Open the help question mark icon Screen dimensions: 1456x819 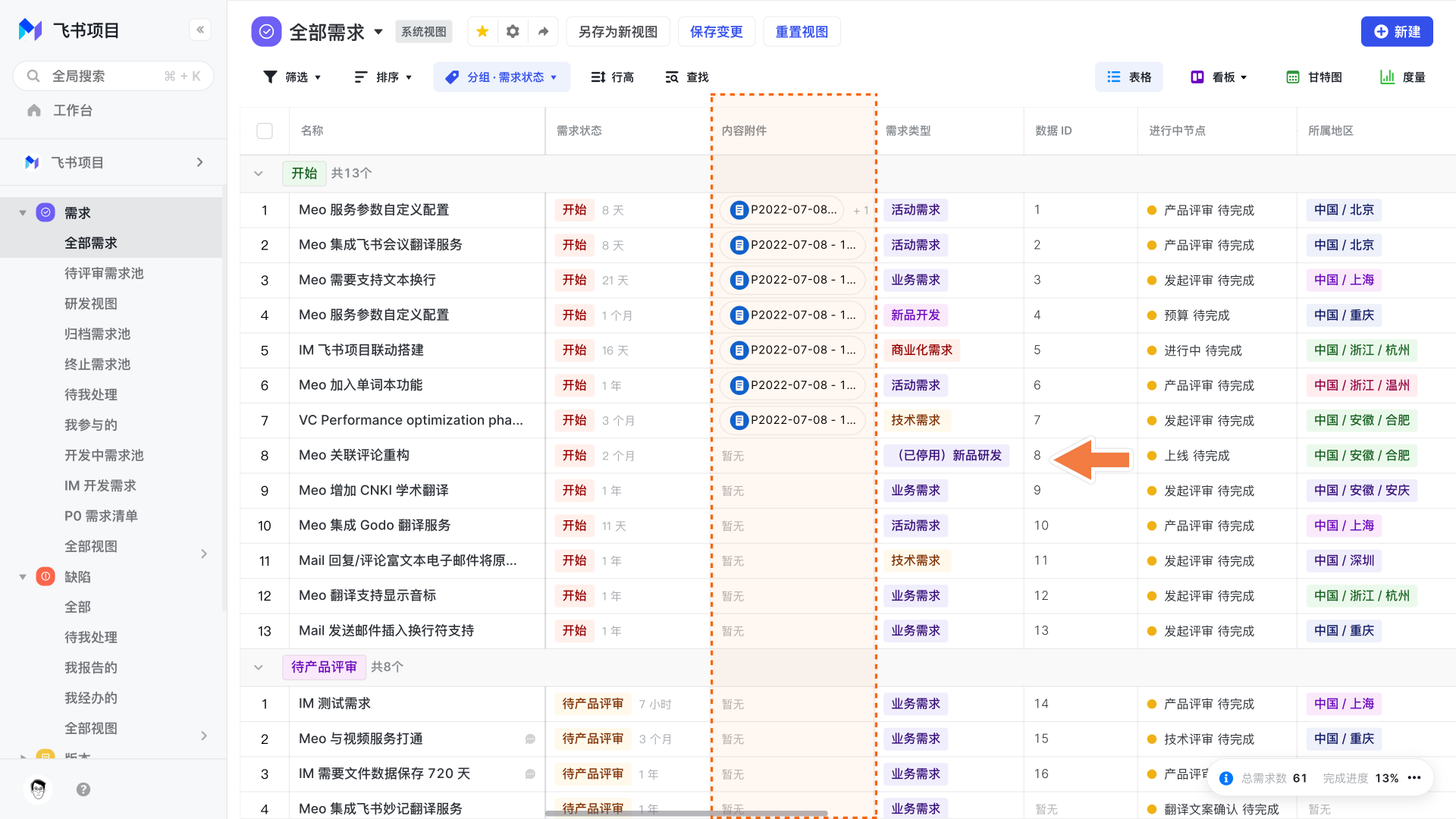tap(83, 789)
